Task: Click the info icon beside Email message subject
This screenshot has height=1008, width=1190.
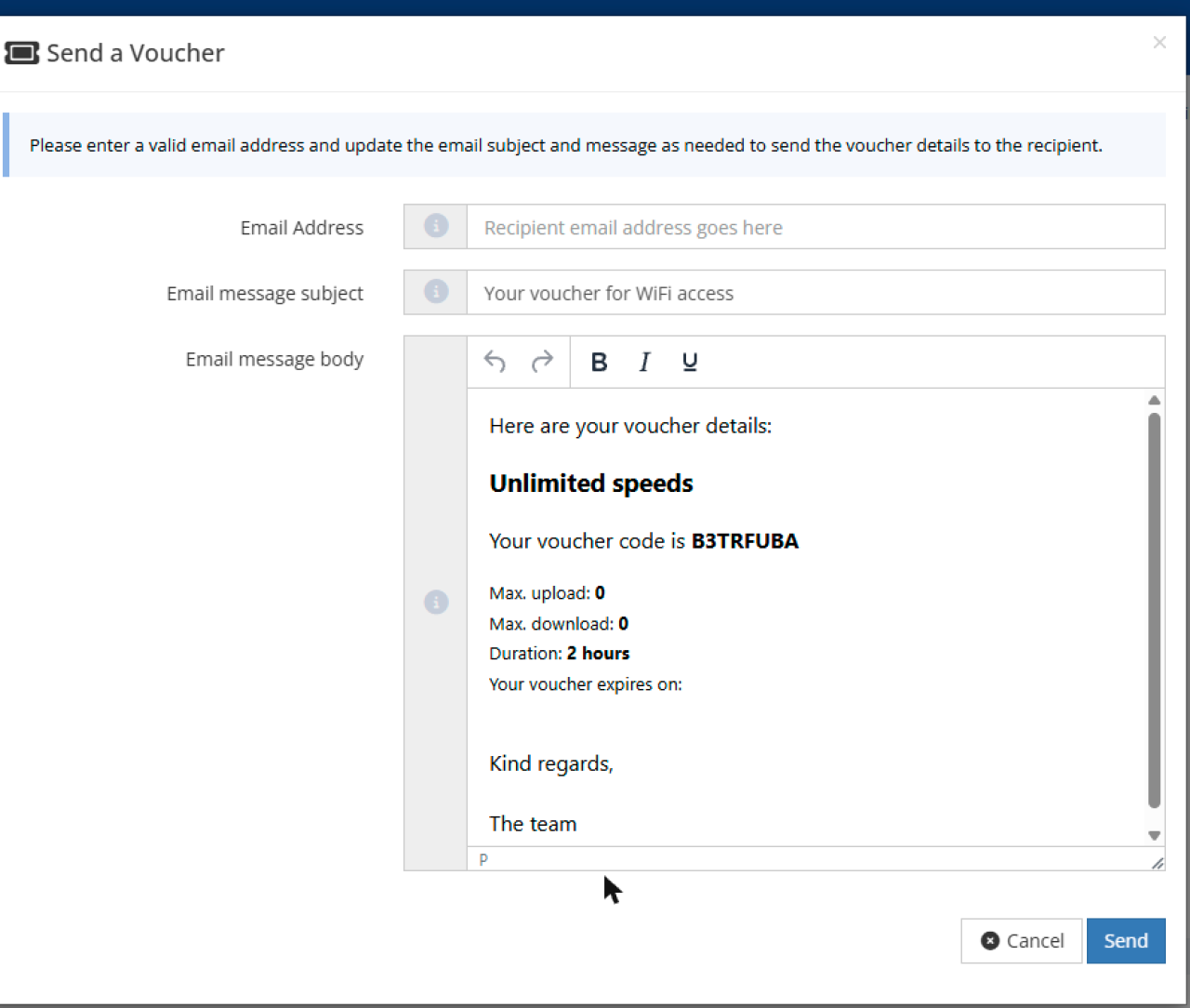Action: pos(436,292)
